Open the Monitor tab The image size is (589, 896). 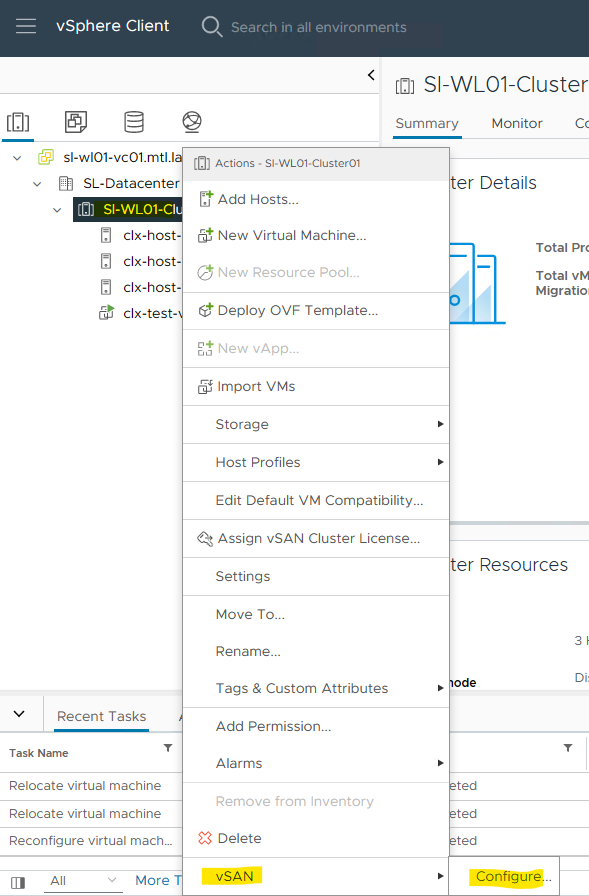coord(517,123)
